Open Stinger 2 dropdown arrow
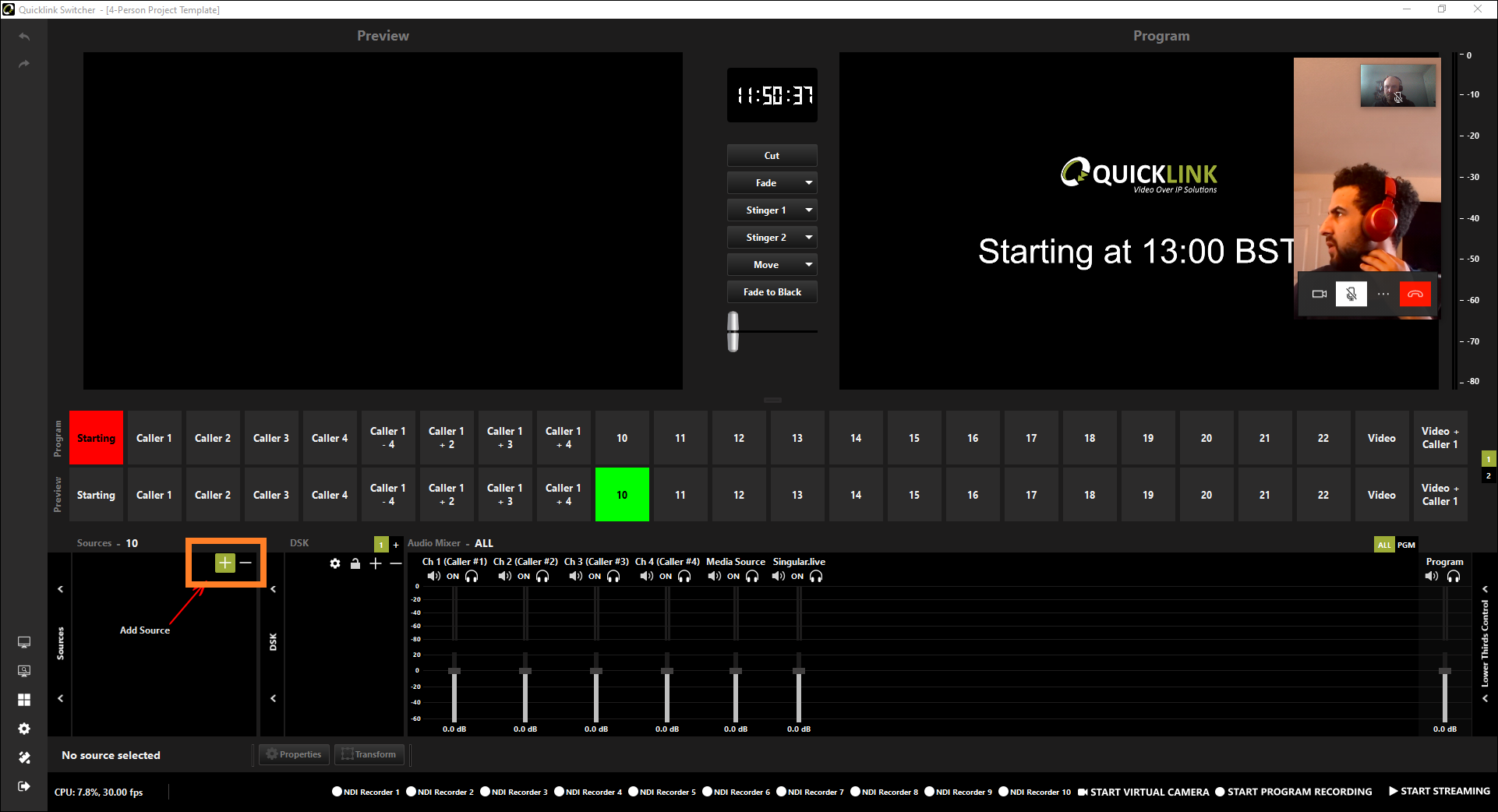Screen dimensions: 1498x812 [x=809, y=238]
